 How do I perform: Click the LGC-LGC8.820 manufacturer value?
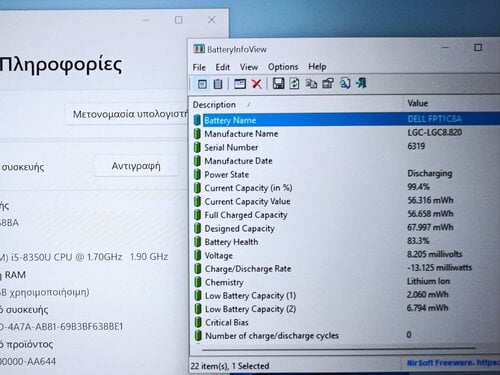[x=435, y=132]
